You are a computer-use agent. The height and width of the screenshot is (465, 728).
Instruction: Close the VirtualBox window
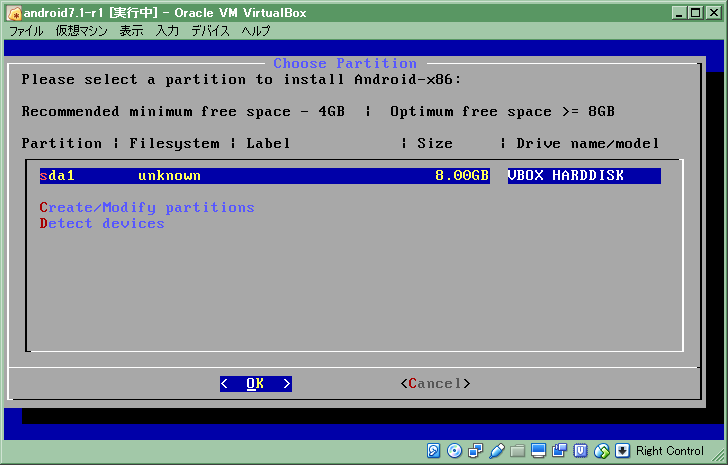[x=714, y=13]
